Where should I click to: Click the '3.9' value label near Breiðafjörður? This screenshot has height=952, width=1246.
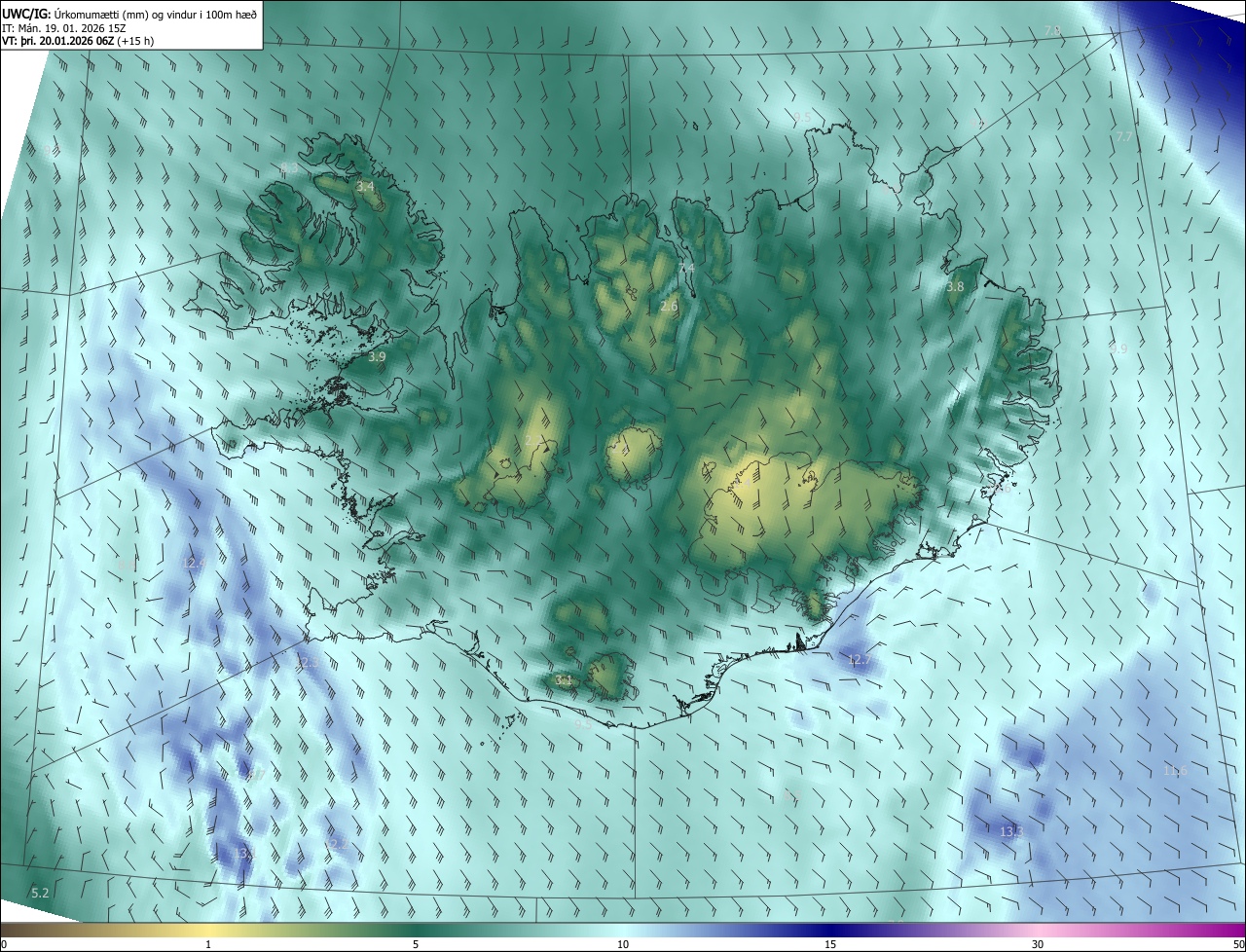[377, 357]
